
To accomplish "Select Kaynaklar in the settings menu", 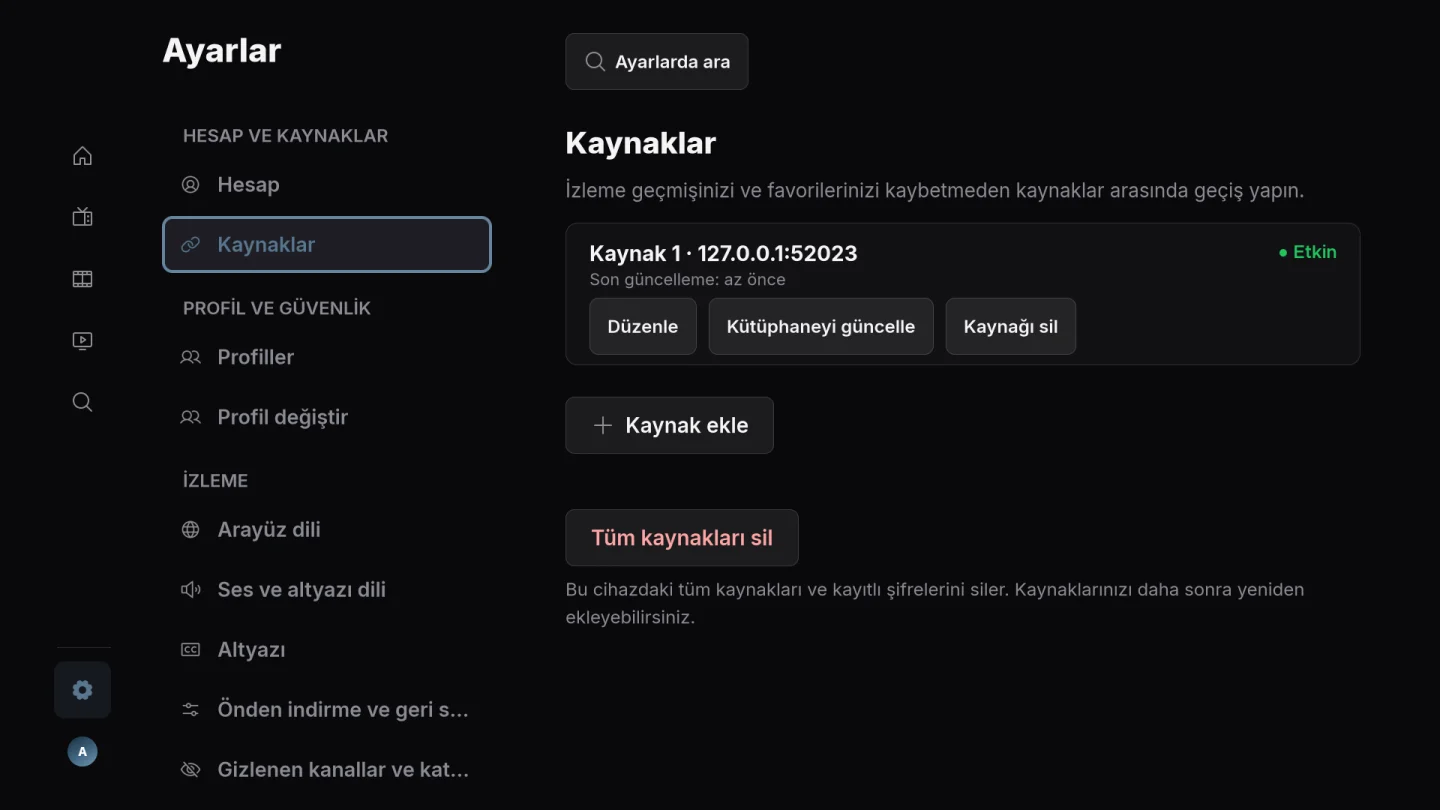I will coord(327,245).
